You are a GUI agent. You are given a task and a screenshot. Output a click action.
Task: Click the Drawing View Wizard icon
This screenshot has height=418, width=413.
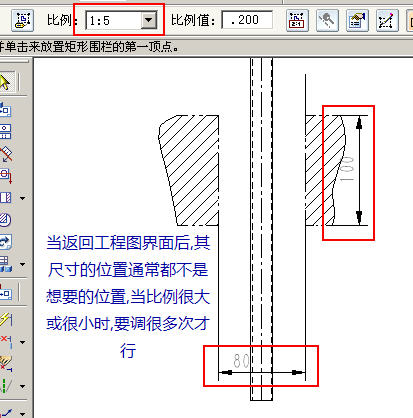[x=5, y=109]
